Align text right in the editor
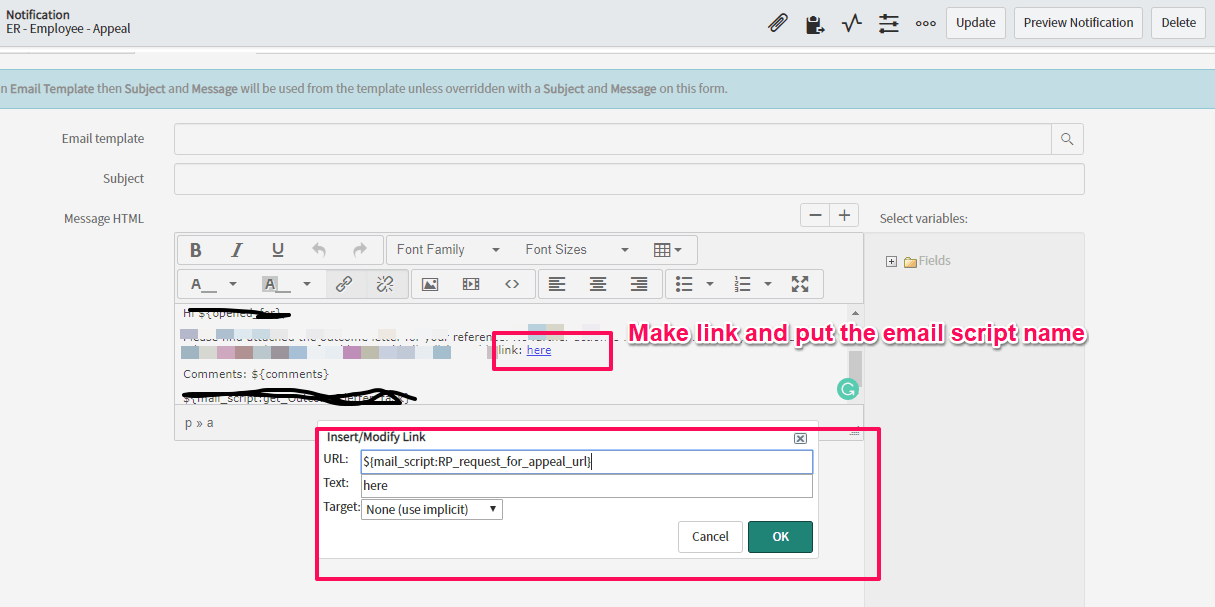This screenshot has width=1215, height=607. (x=639, y=284)
